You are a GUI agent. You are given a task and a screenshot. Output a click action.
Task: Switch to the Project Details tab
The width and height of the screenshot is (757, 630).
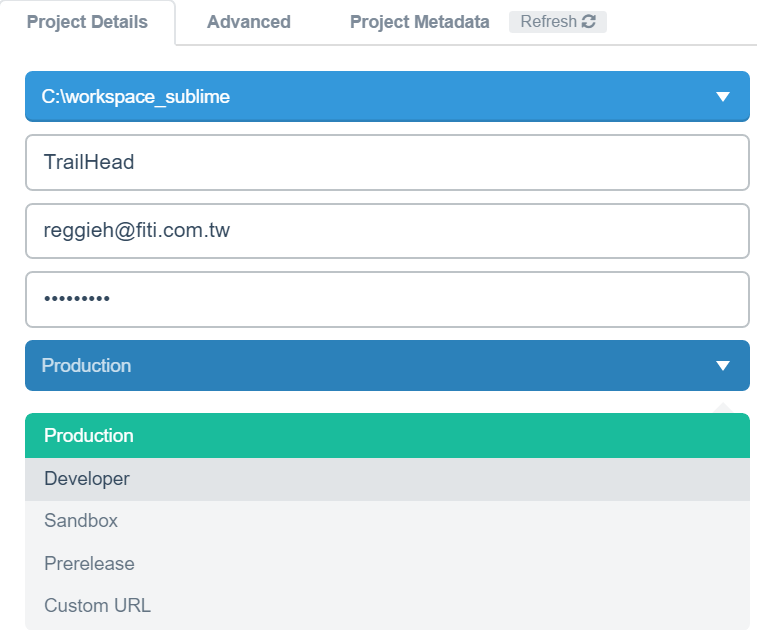coord(87,22)
